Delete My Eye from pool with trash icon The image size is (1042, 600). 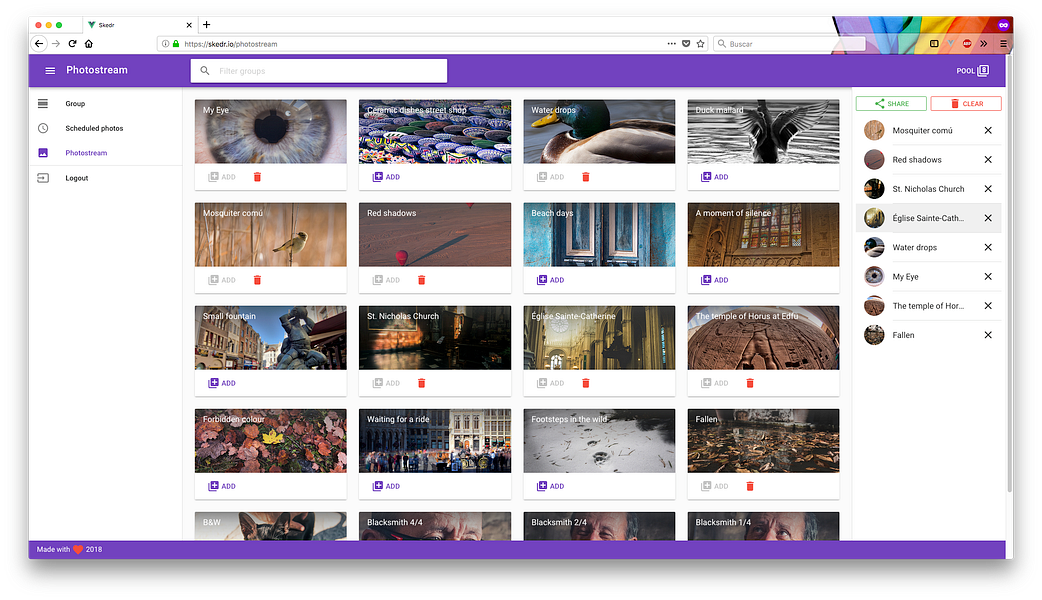click(x=257, y=177)
